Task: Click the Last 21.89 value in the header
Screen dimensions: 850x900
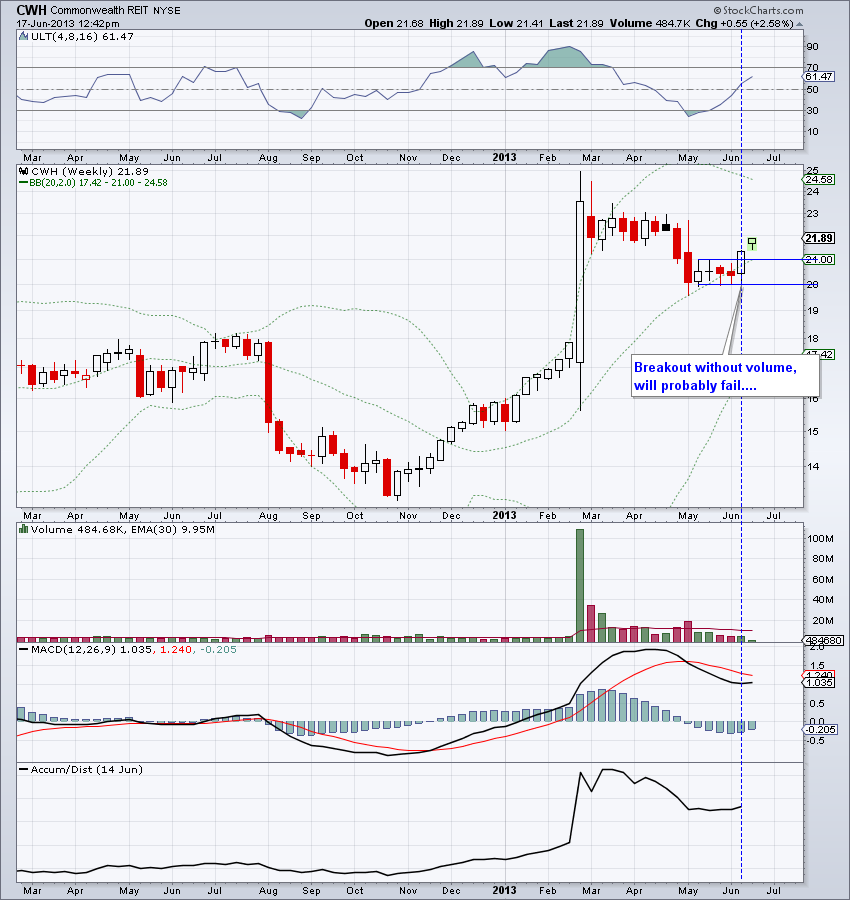Action: pyautogui.click(x=576, y=24)
